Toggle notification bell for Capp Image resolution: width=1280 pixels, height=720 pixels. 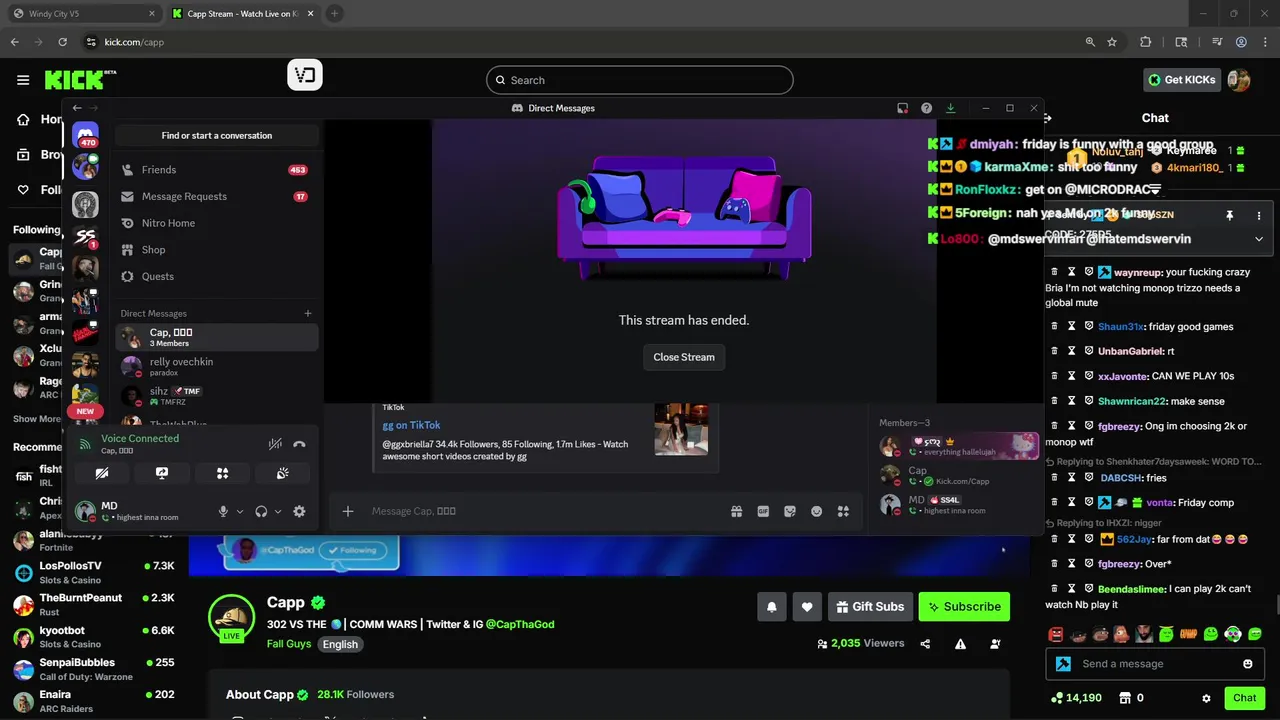click(x=772, y=606)
